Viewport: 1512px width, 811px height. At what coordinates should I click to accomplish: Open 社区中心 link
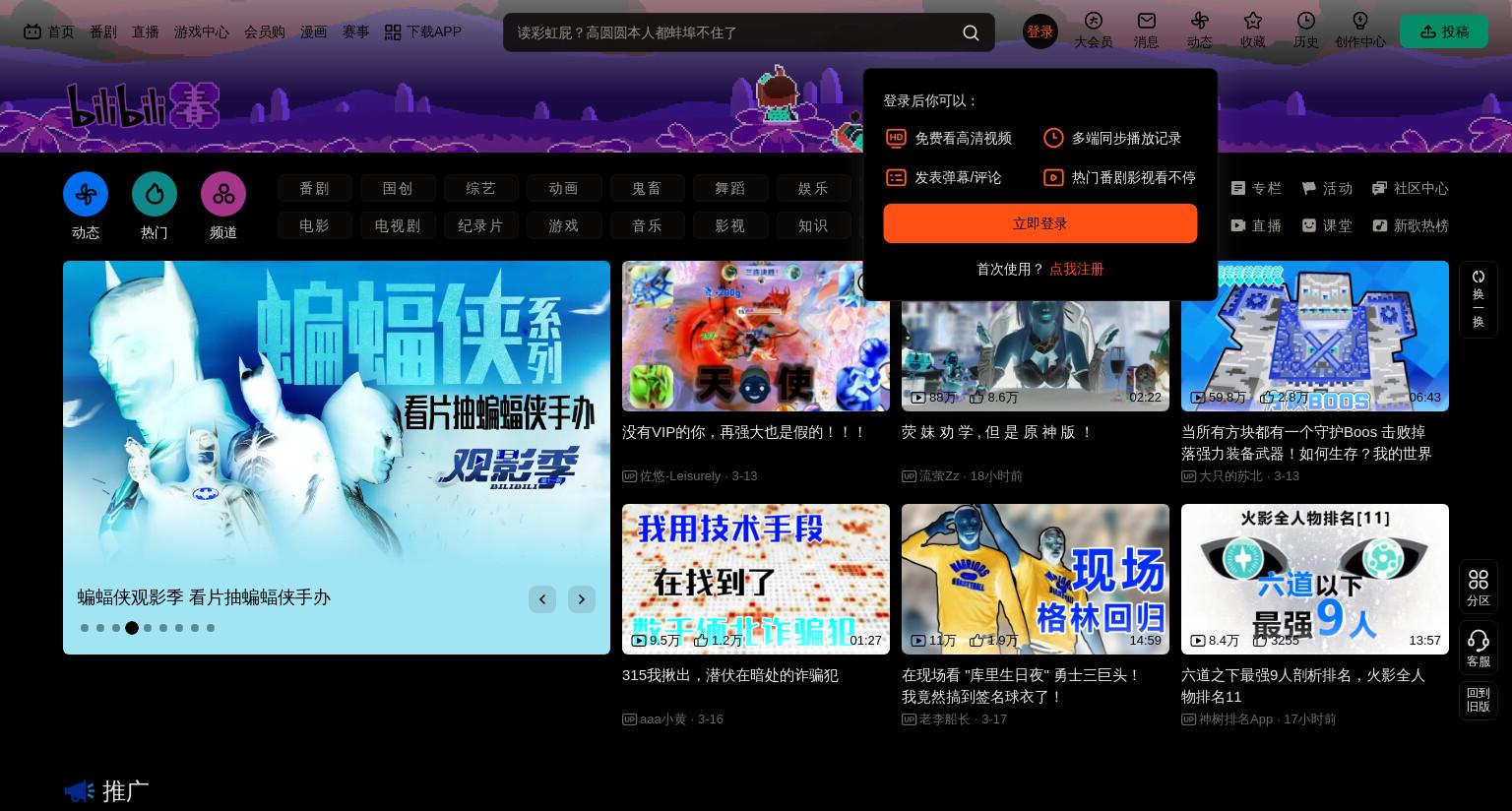click(1411, 188)
